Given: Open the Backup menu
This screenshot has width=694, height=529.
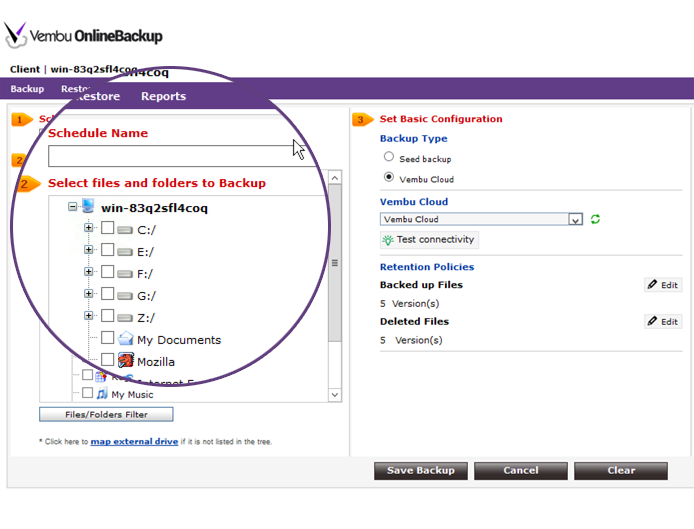Looking at the screenshot, I should tap(27, 89).
